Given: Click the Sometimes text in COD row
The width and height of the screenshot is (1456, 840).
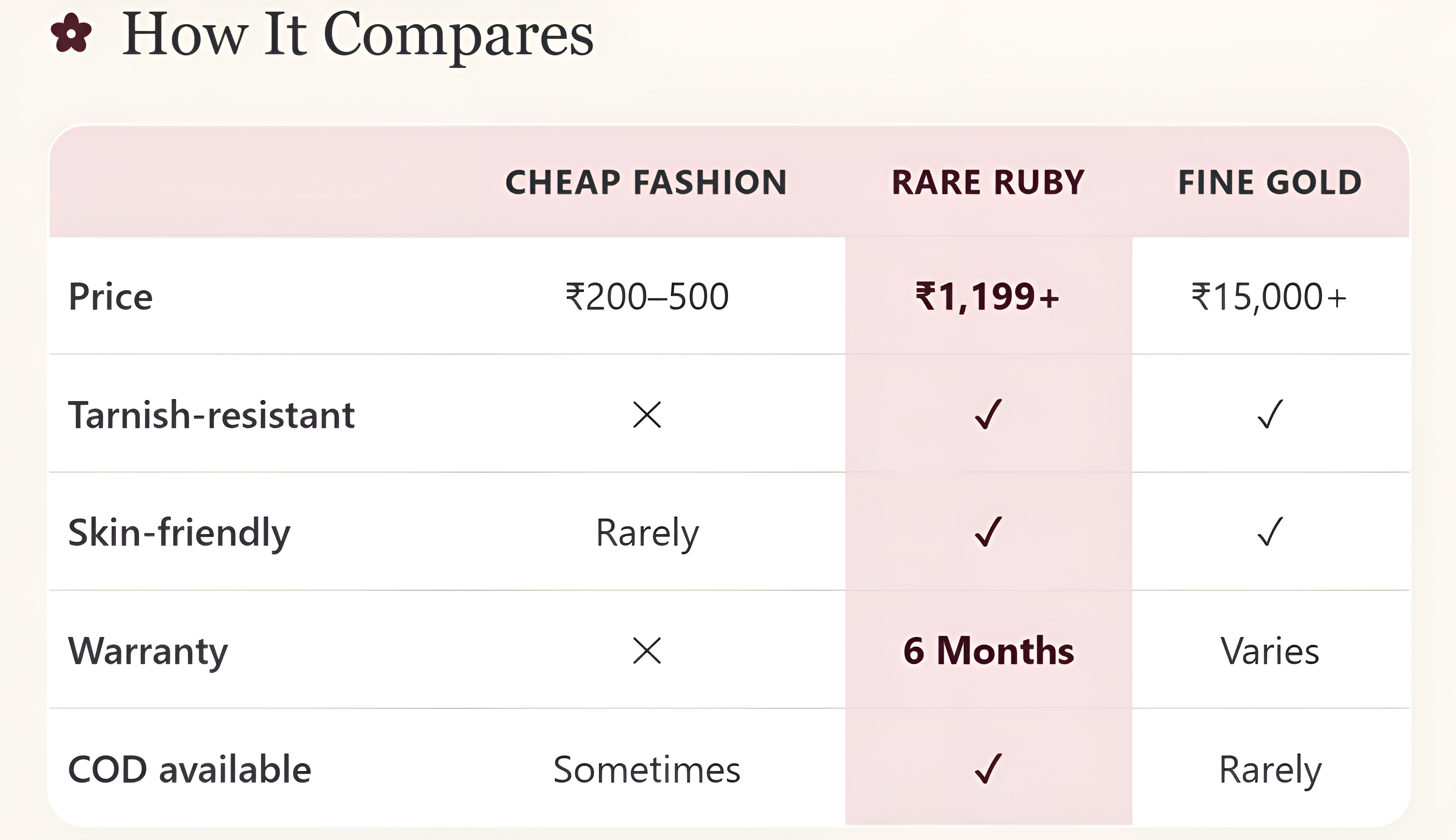Looking at the screenshot, I should point(647,770).
